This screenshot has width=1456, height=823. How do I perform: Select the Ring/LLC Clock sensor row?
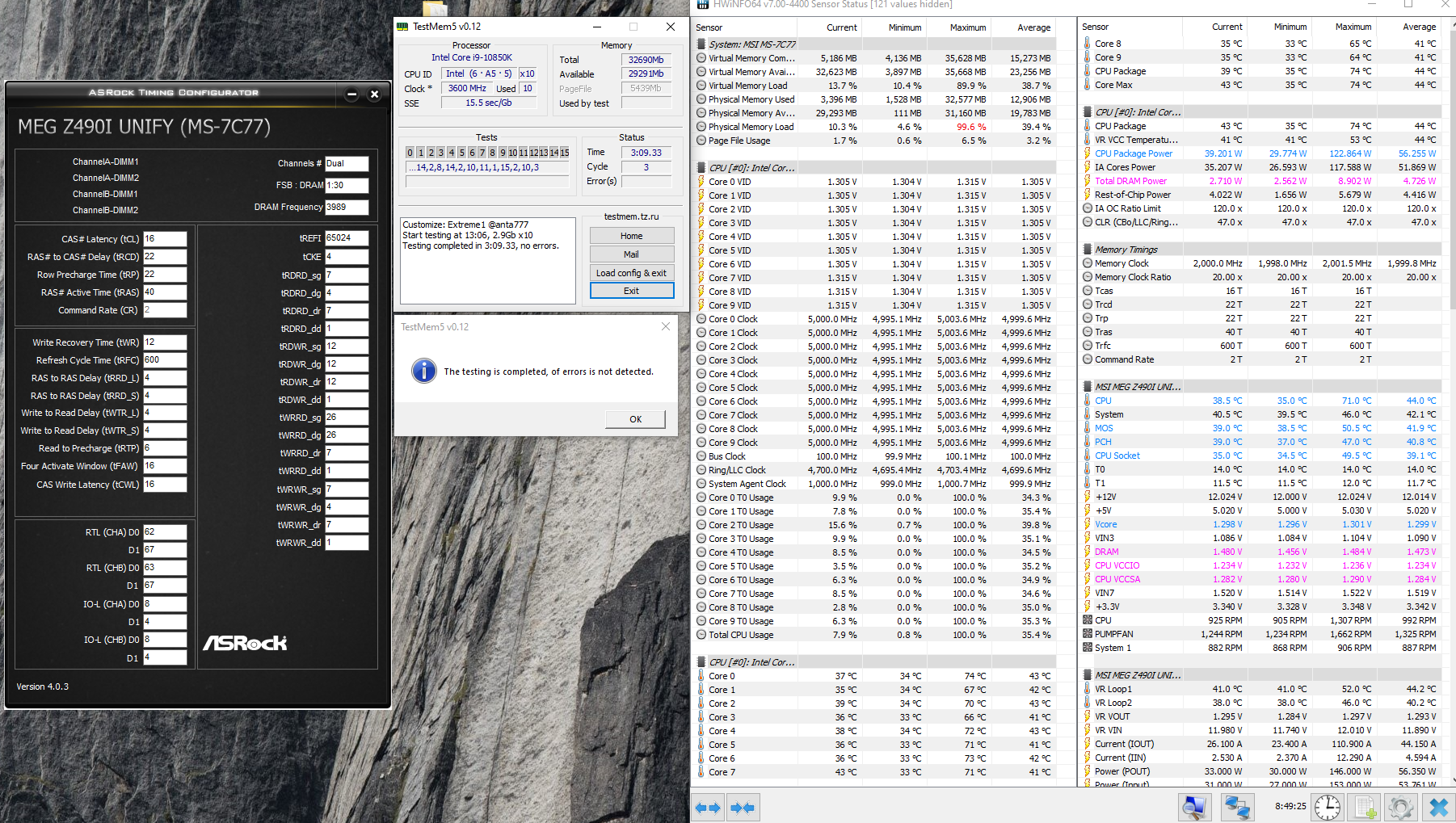coord(737,470)
